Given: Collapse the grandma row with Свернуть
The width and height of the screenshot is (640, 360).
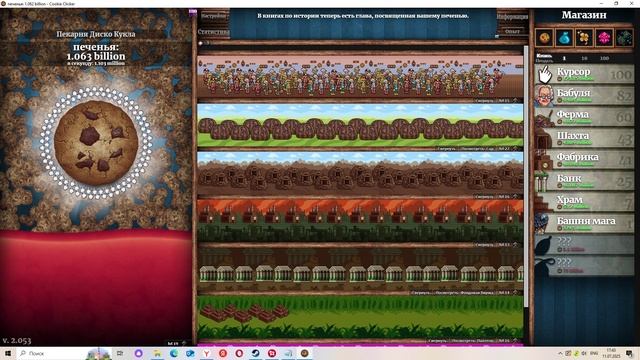Looking at the screenshot, I should point(484,100).
